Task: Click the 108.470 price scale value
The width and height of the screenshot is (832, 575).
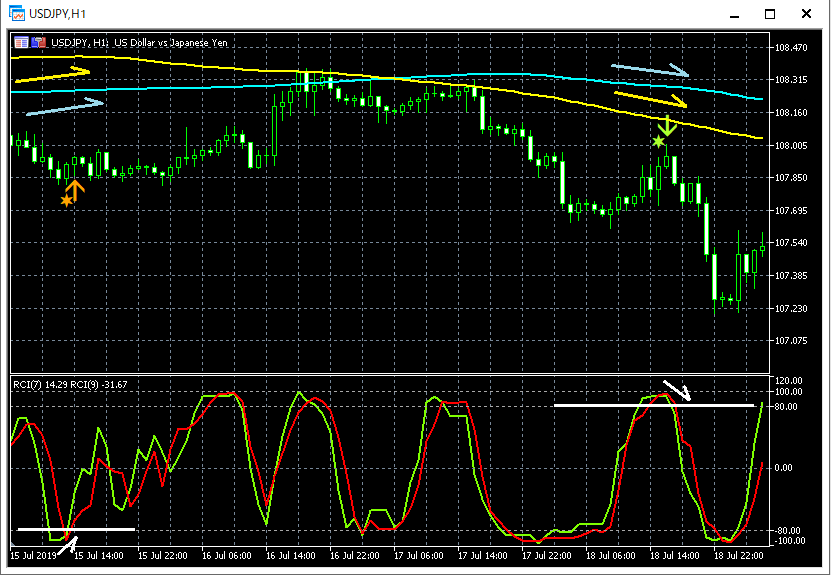Action: click(x=791, y=48)
